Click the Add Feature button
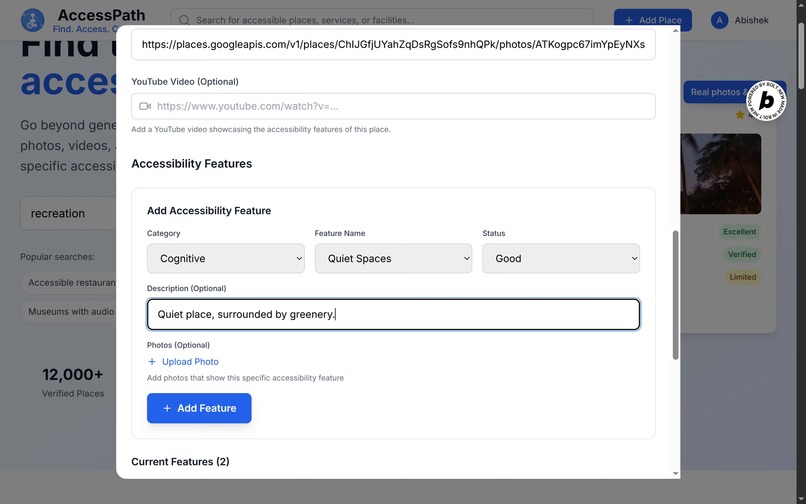Screen dimensions: 806x504 coord(199,408)
